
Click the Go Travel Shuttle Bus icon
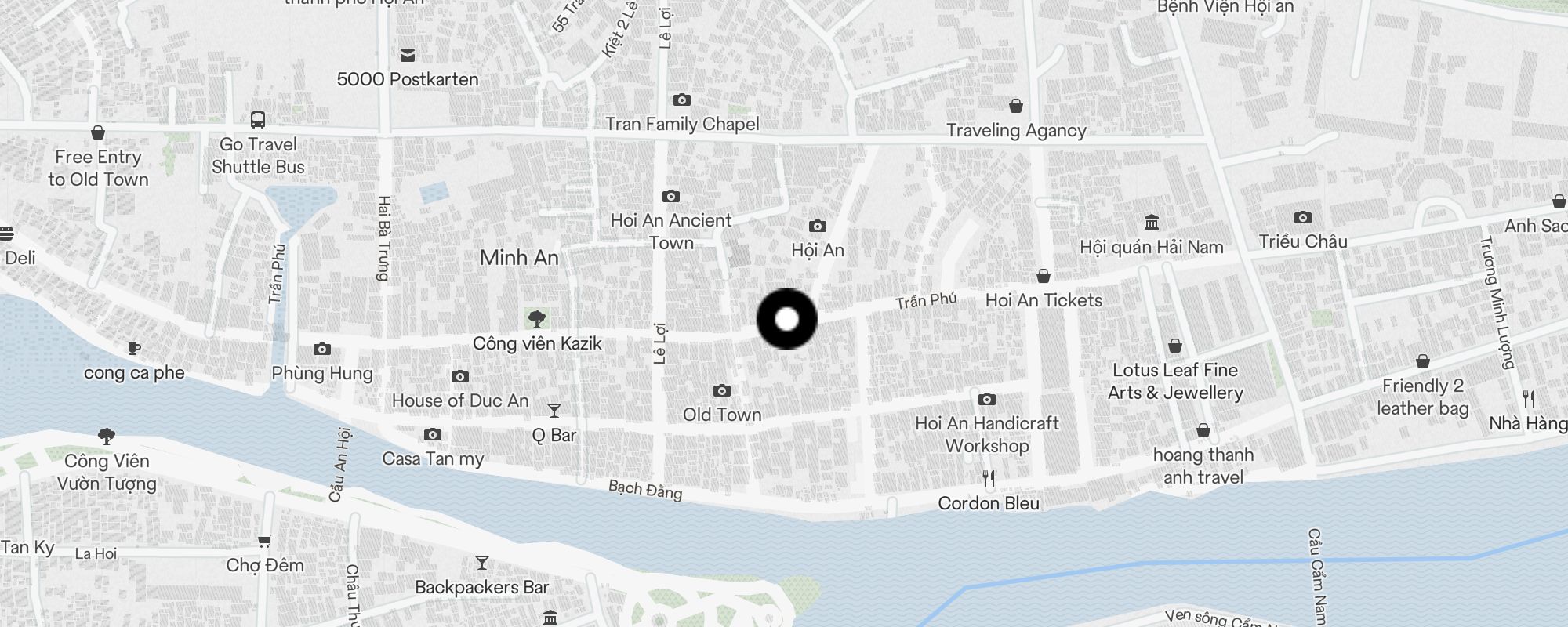click(257, 119)
